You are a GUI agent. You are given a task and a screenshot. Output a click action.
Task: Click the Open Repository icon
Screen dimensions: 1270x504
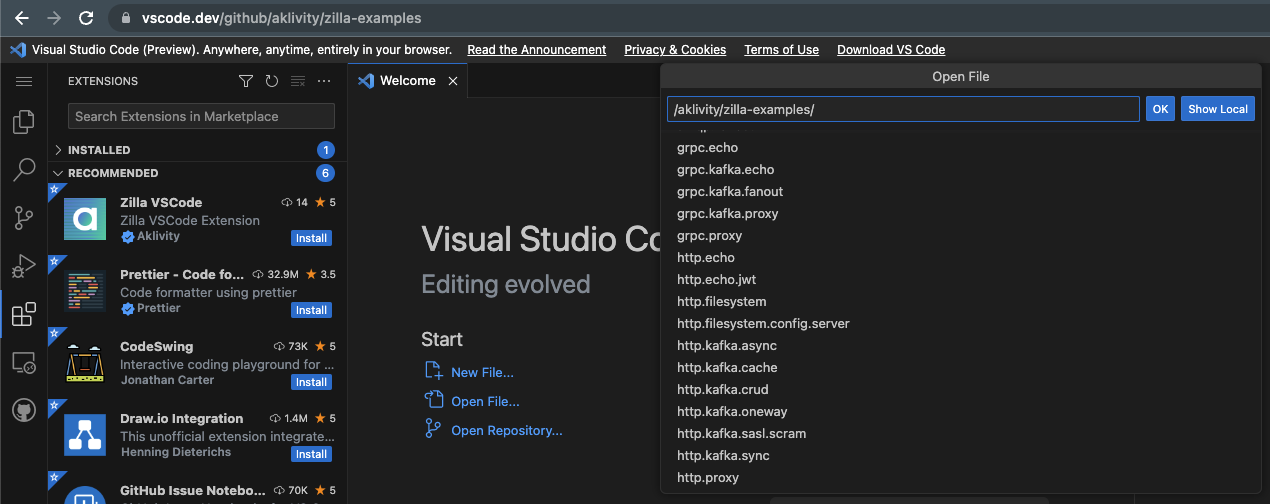[x=433, y=430]
